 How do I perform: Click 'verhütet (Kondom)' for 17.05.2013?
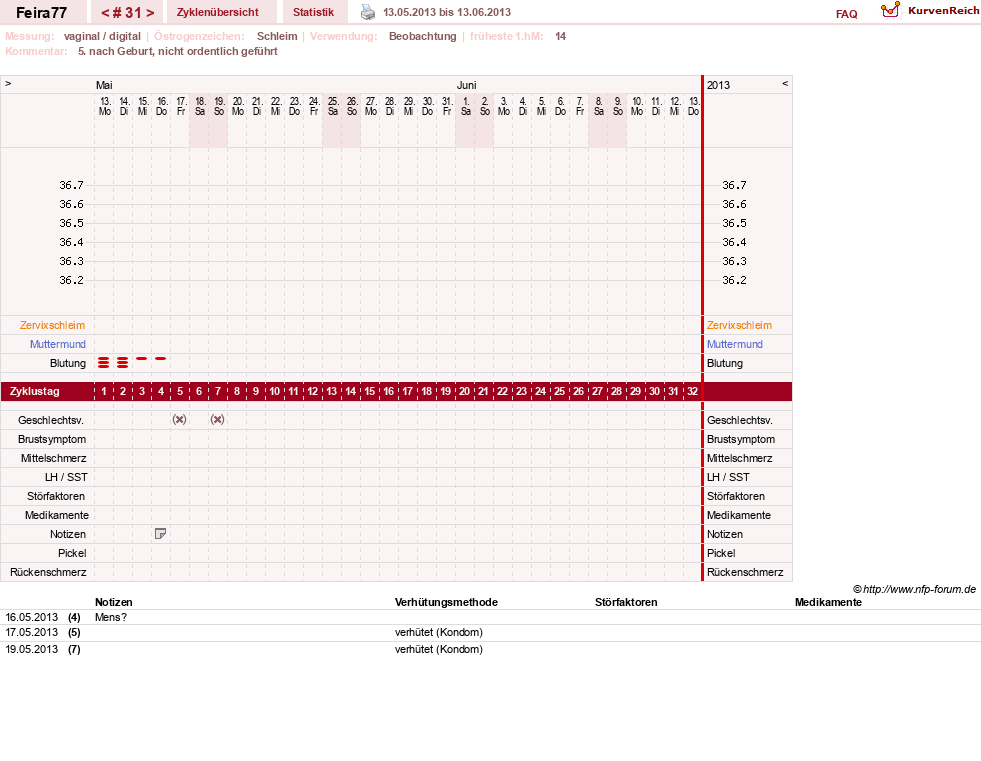pyautogui.click(x=439, y=632)
